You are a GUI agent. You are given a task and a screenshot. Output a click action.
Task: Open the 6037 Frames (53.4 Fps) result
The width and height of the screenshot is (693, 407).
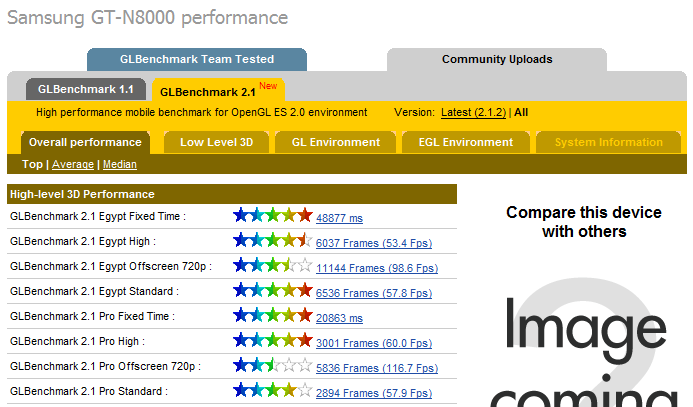374,243
